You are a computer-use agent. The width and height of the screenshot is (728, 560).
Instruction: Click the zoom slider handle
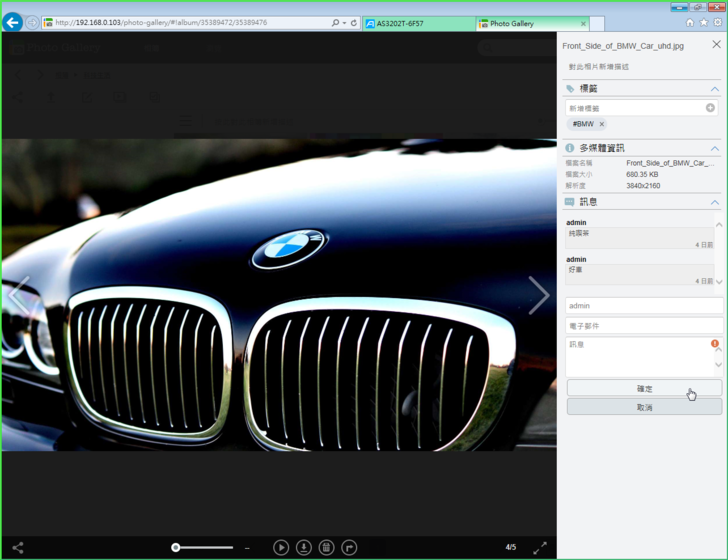(176, 547)
